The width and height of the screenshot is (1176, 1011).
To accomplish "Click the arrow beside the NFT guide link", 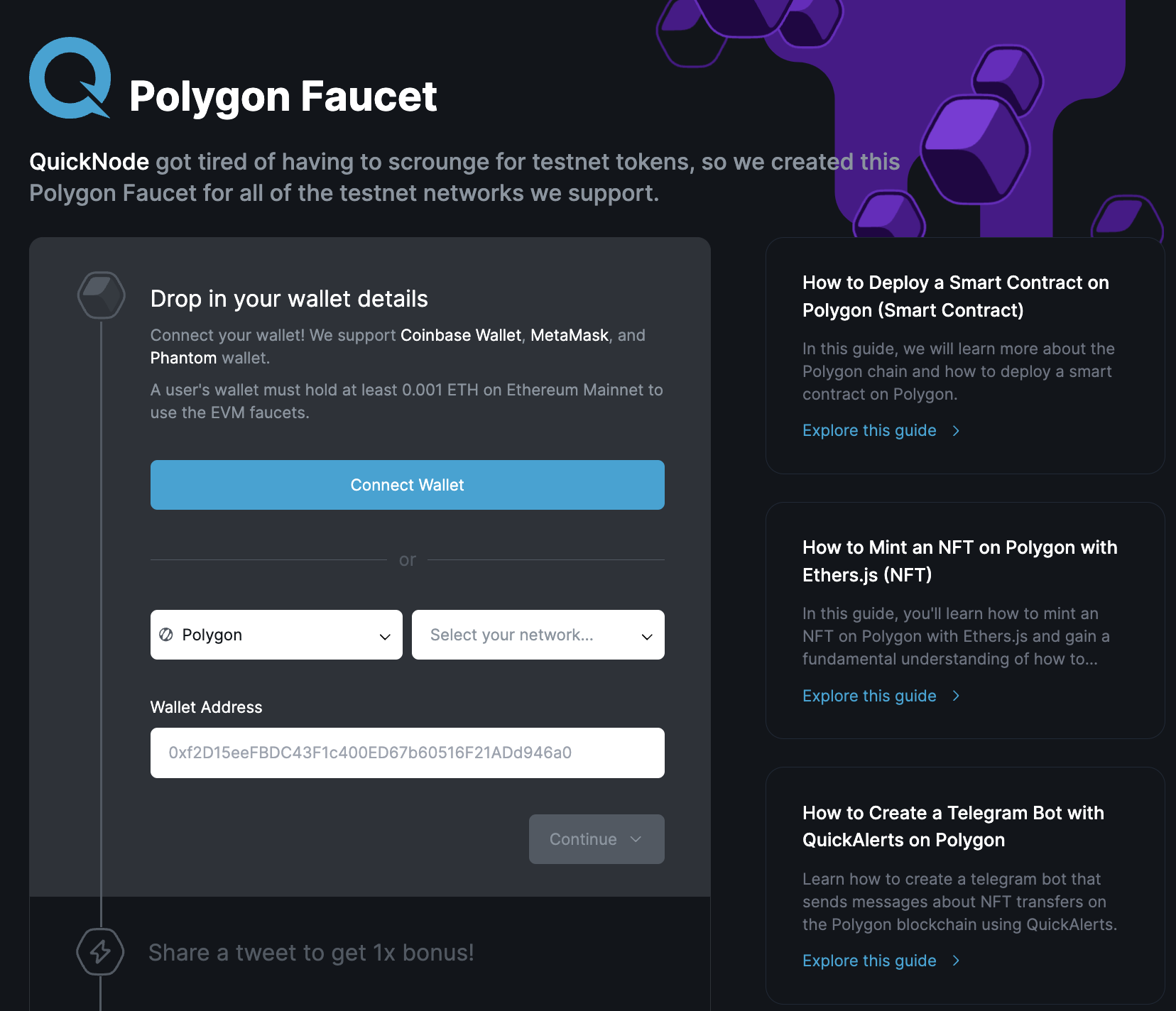I will tap(956, 696).
